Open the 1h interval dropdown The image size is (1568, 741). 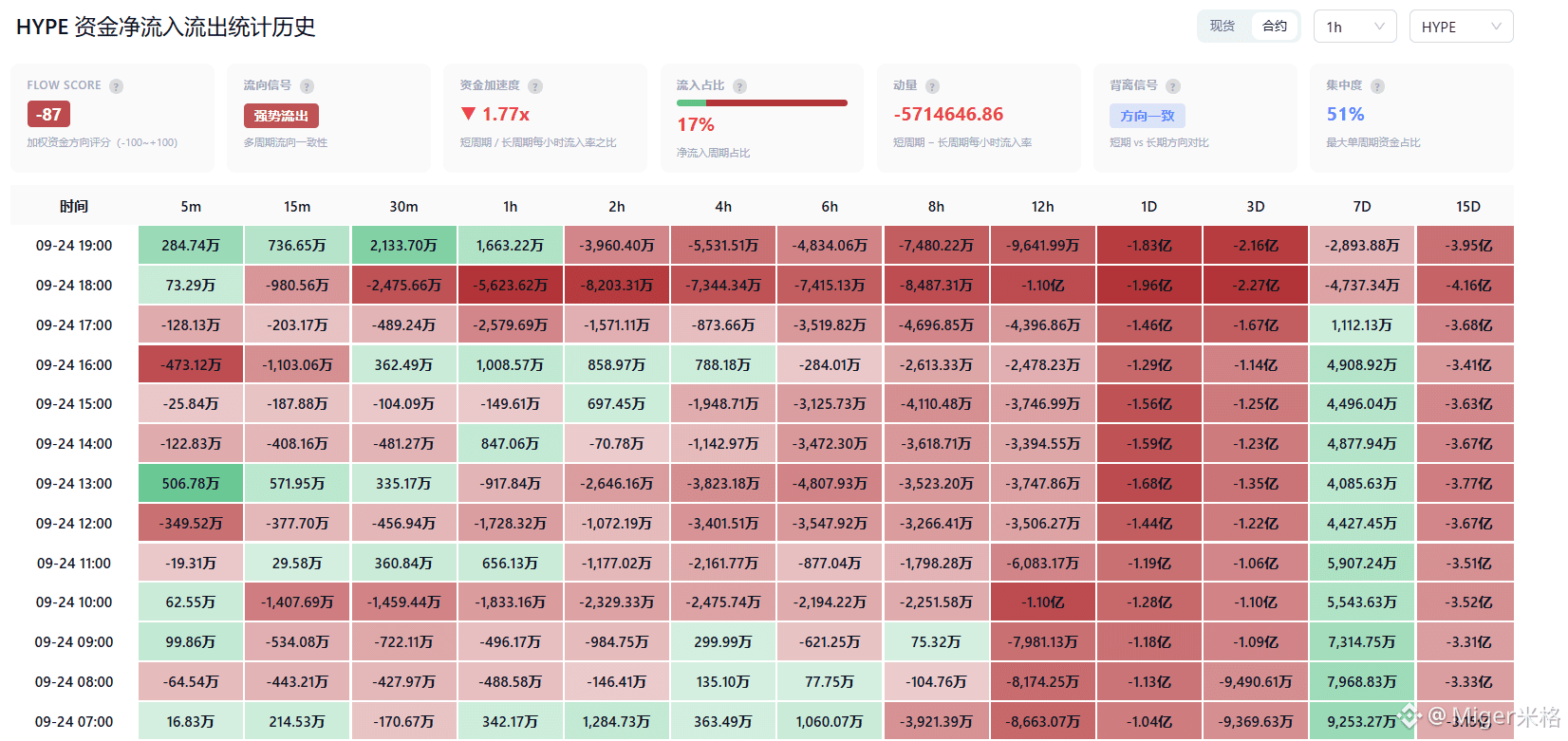coord(1354,27)
